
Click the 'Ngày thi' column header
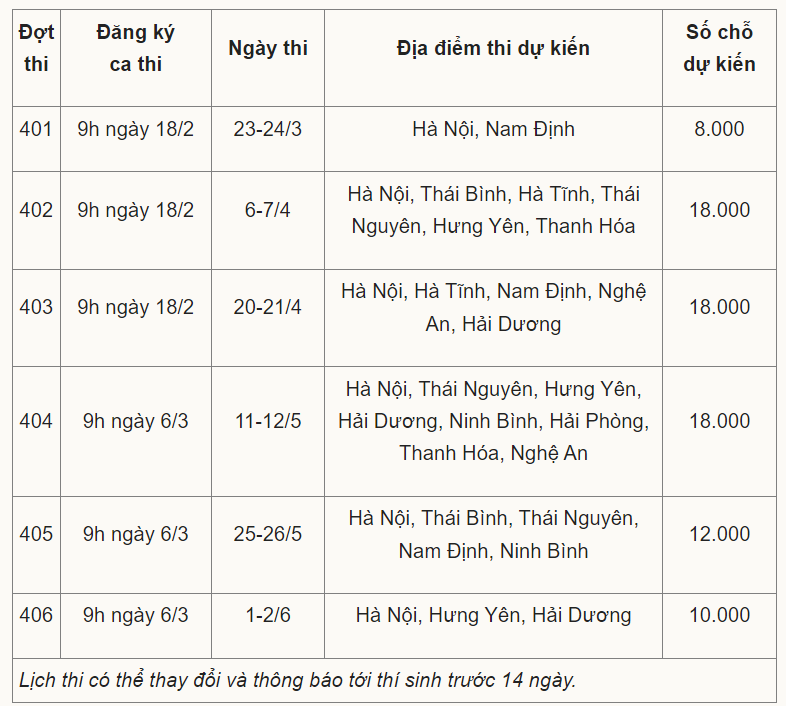pos(268,48)
